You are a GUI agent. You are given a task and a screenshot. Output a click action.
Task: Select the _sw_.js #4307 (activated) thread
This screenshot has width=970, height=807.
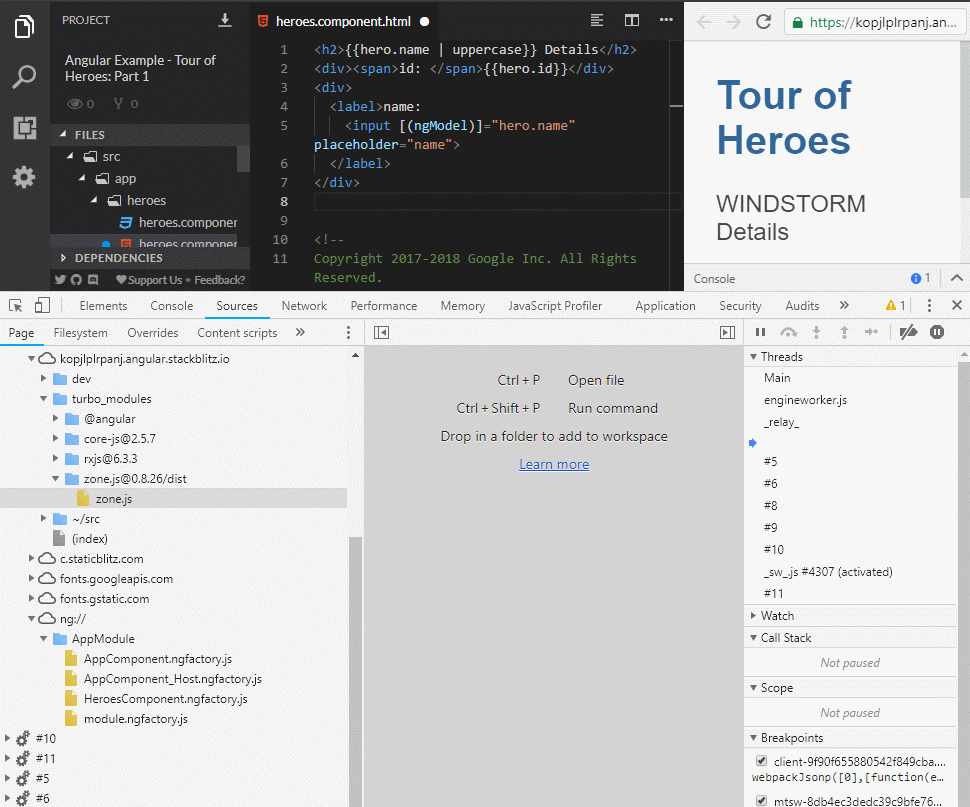click(828, 571)
